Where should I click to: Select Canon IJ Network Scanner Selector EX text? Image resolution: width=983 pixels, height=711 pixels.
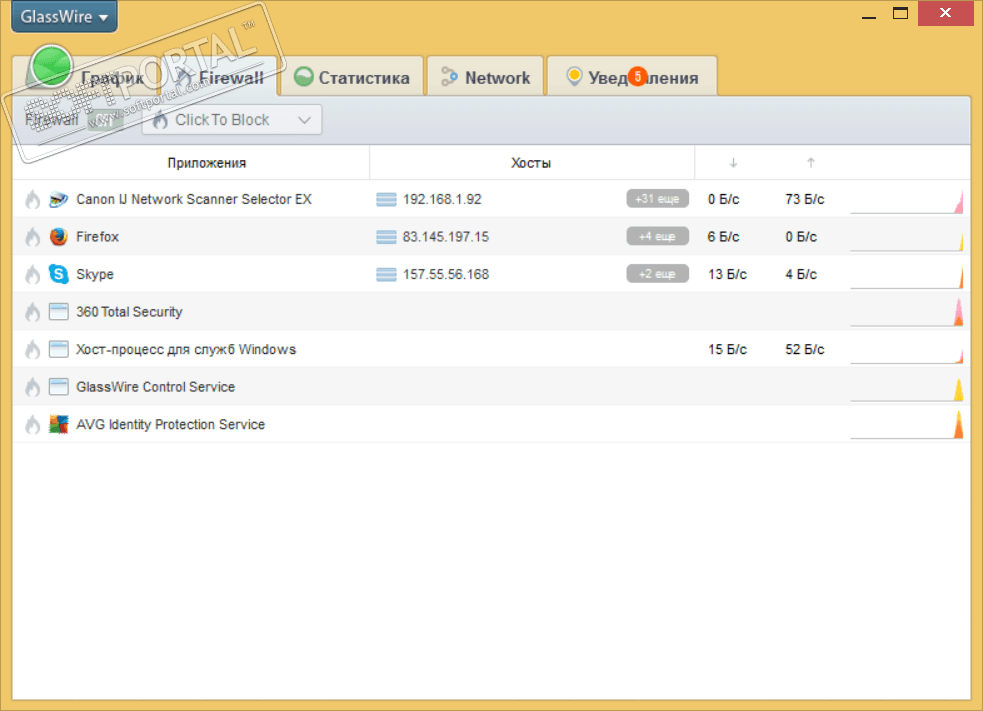point(194,199)
